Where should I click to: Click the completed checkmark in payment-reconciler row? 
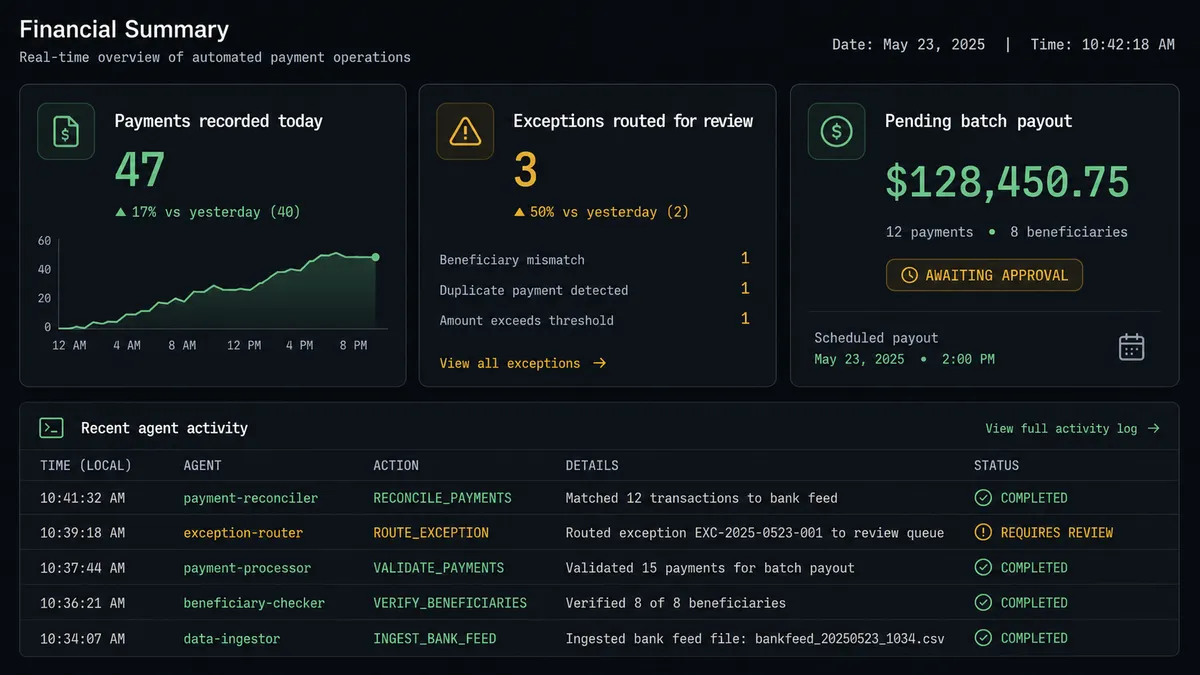click(983, 498)
